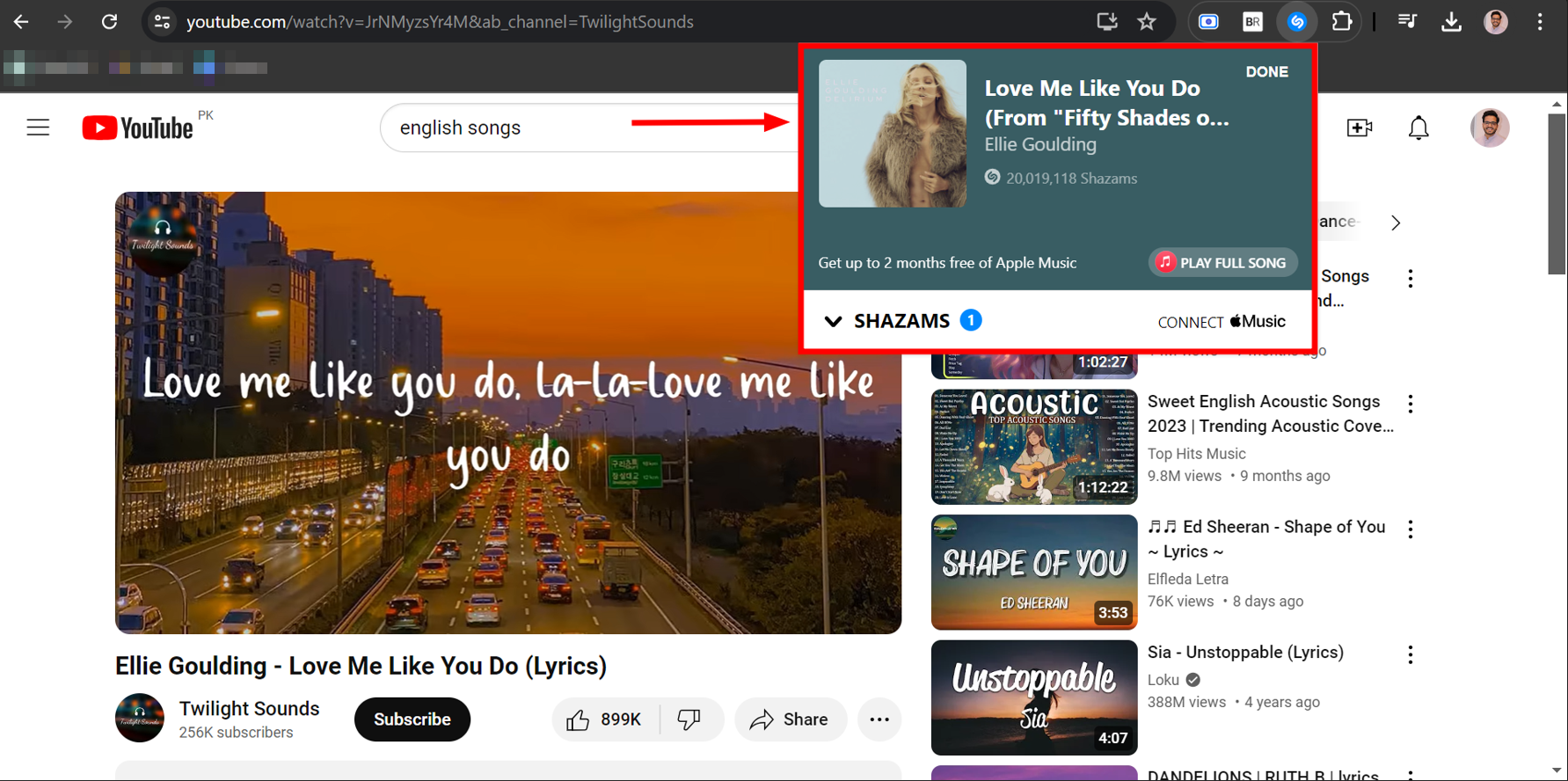This screenshot has height=781, width=1568.
Task: Open options menu for Sia Unstoppable video
Action: pos(1411,655)
